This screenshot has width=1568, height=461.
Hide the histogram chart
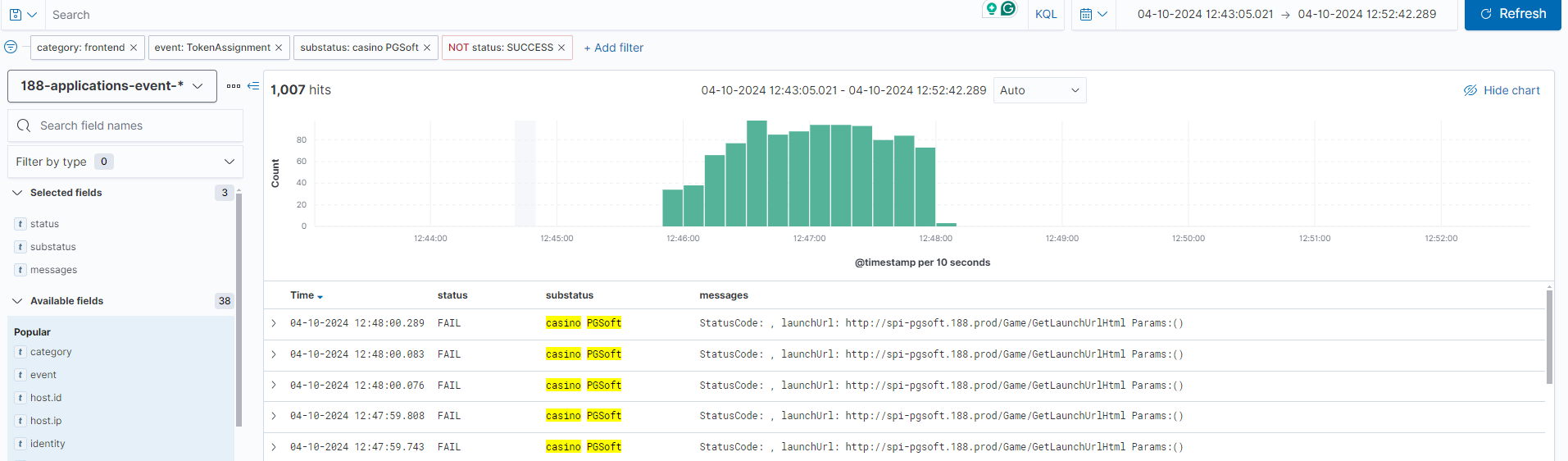(1502, 90)
